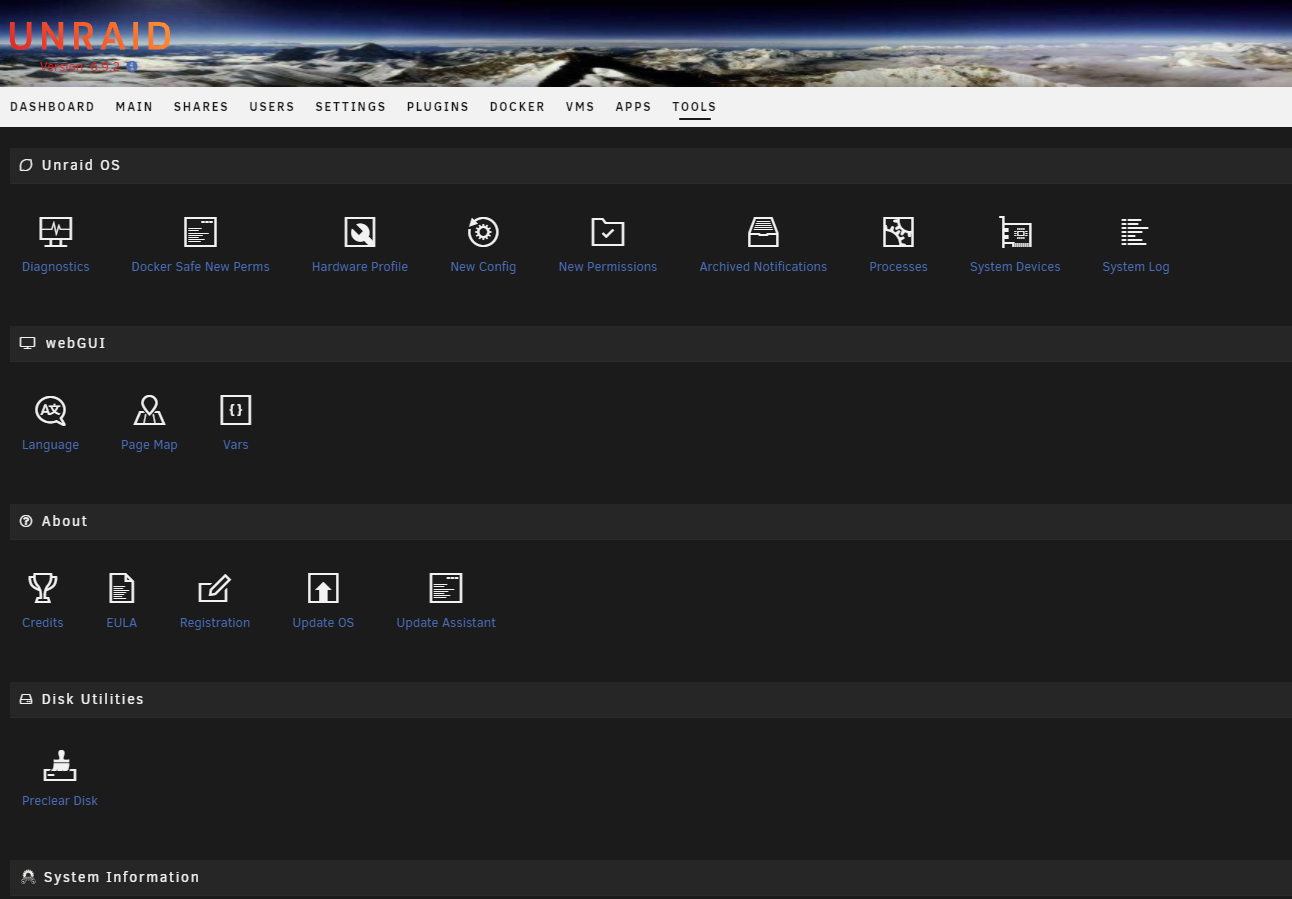Switch to the Main tab
Screen dimensions: 1292x899
[134, 107]
